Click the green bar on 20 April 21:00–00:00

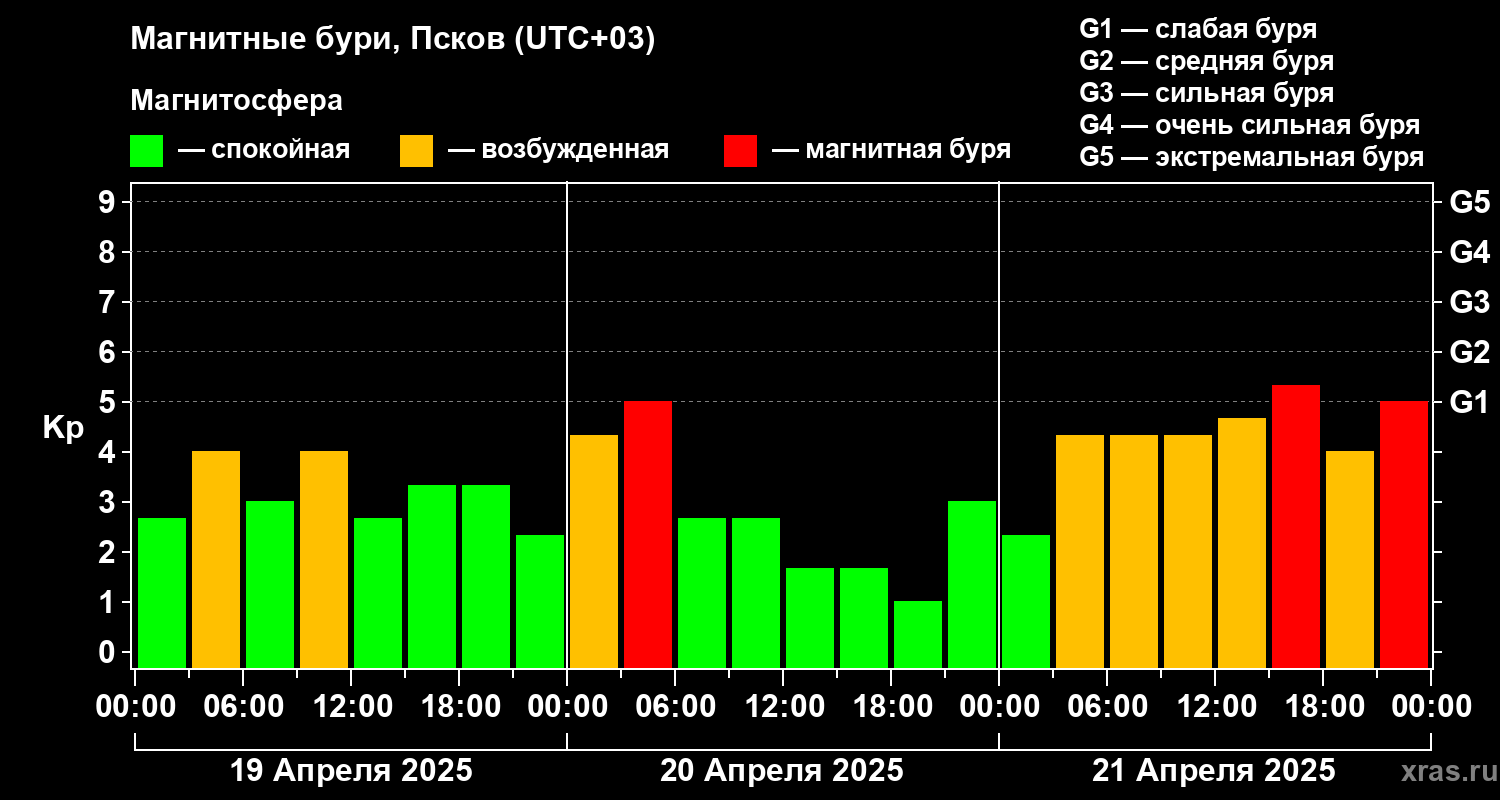(972, 585)
